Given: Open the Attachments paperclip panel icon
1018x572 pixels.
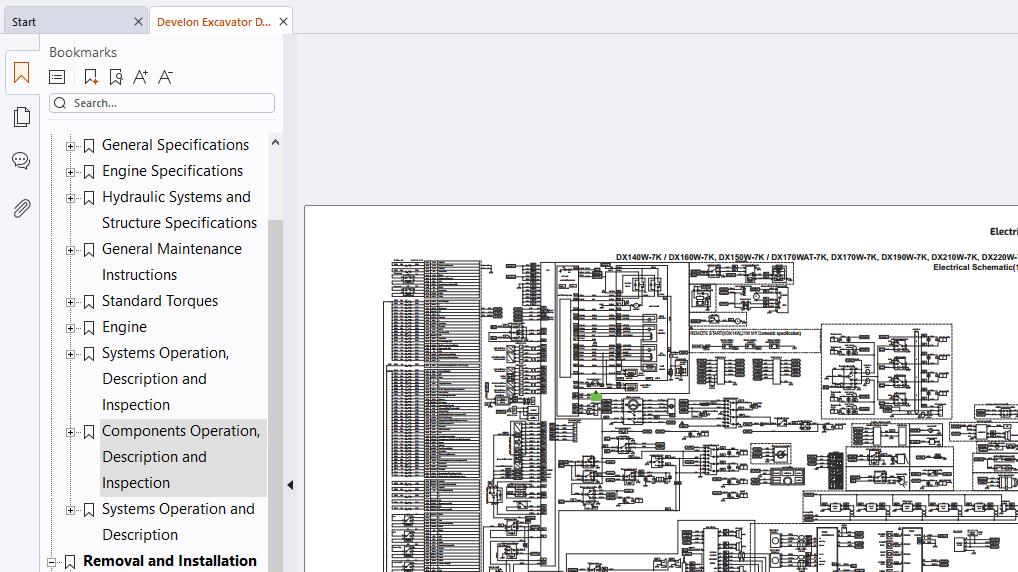Looking at the screenshot, I should (x=21, y=208).
